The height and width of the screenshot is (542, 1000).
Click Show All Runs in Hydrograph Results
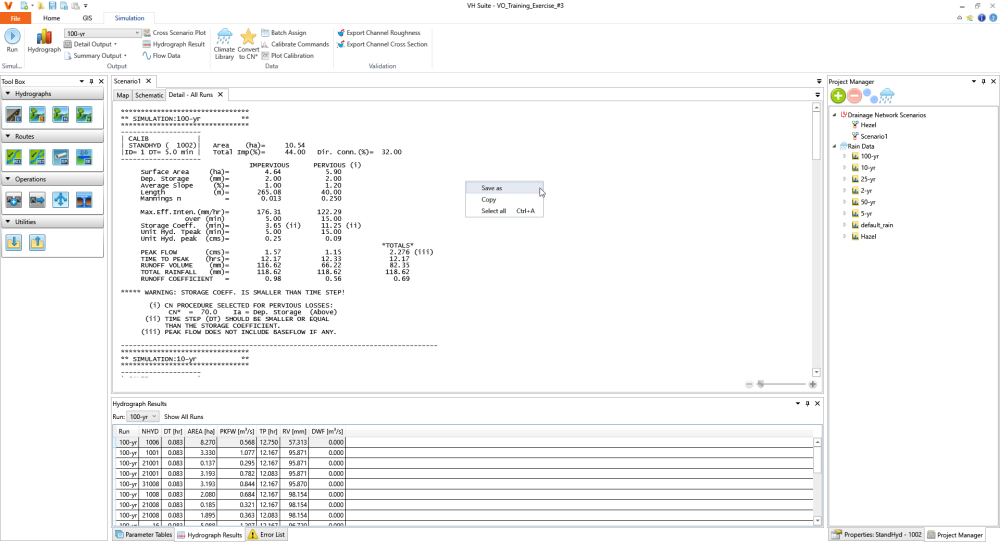184,416
